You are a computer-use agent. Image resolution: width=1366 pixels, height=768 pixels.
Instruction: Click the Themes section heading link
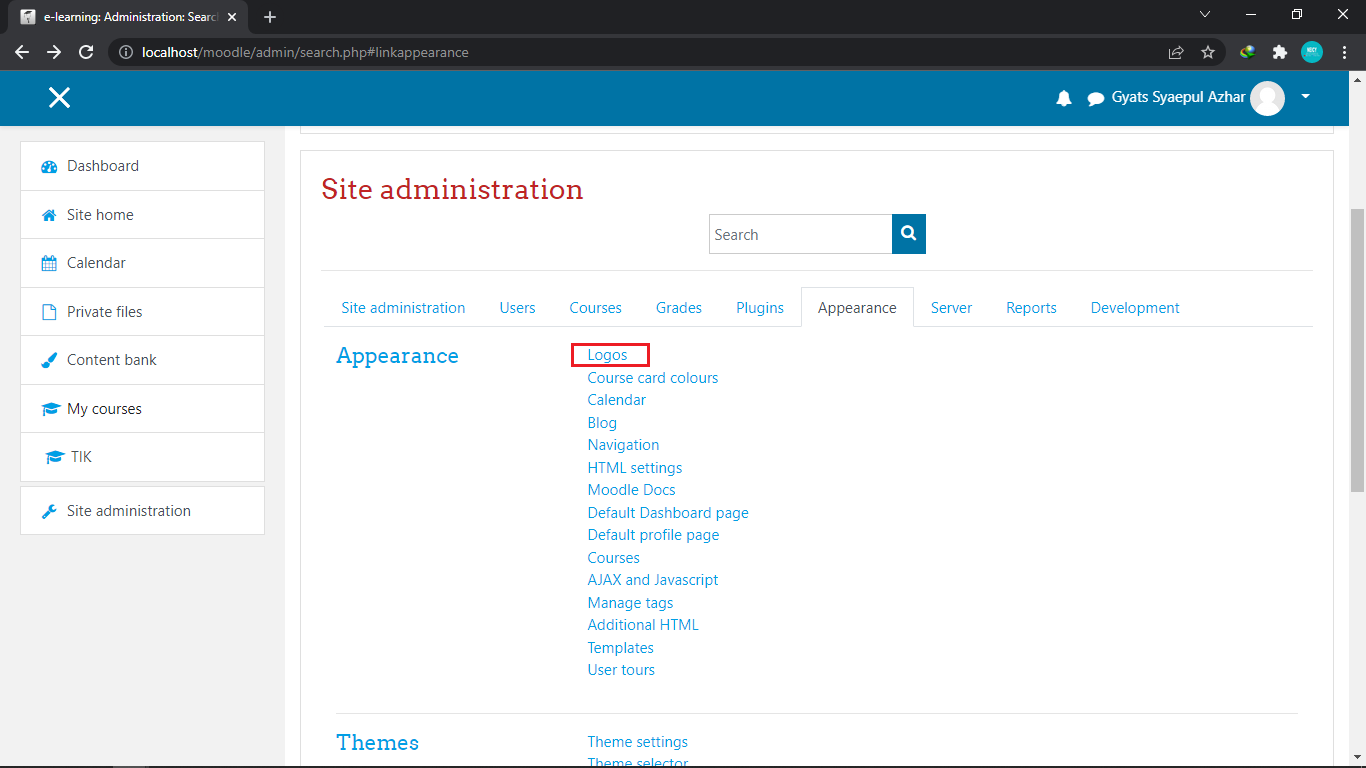coord(377,743)
